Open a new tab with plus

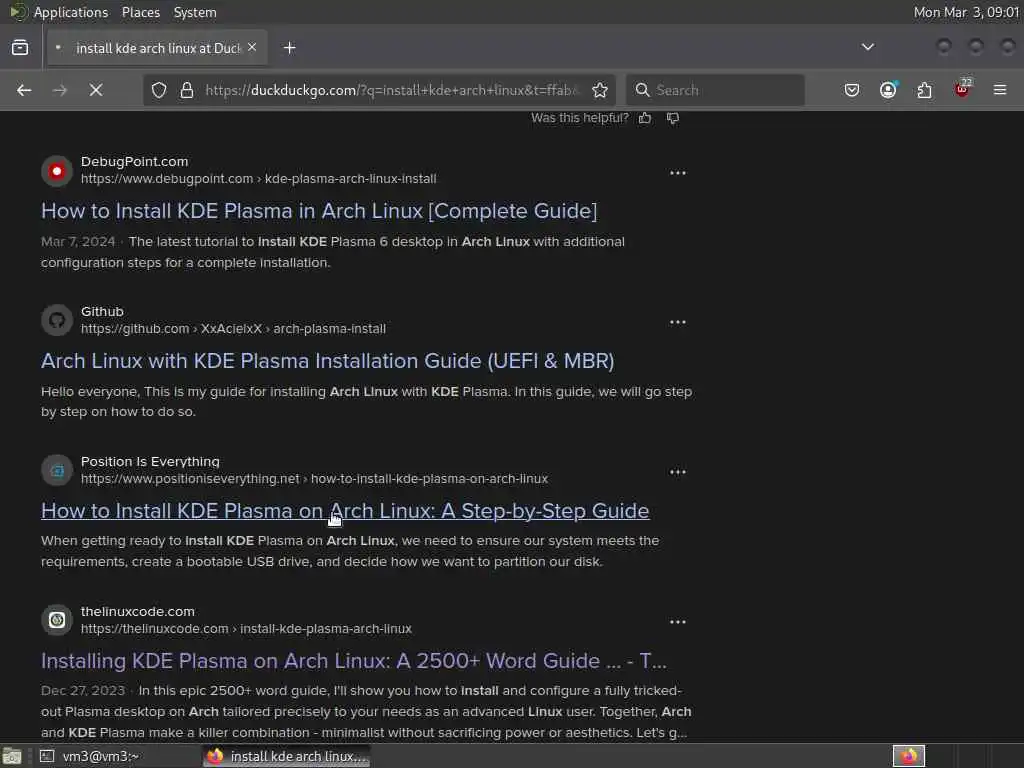click(289, 48)
